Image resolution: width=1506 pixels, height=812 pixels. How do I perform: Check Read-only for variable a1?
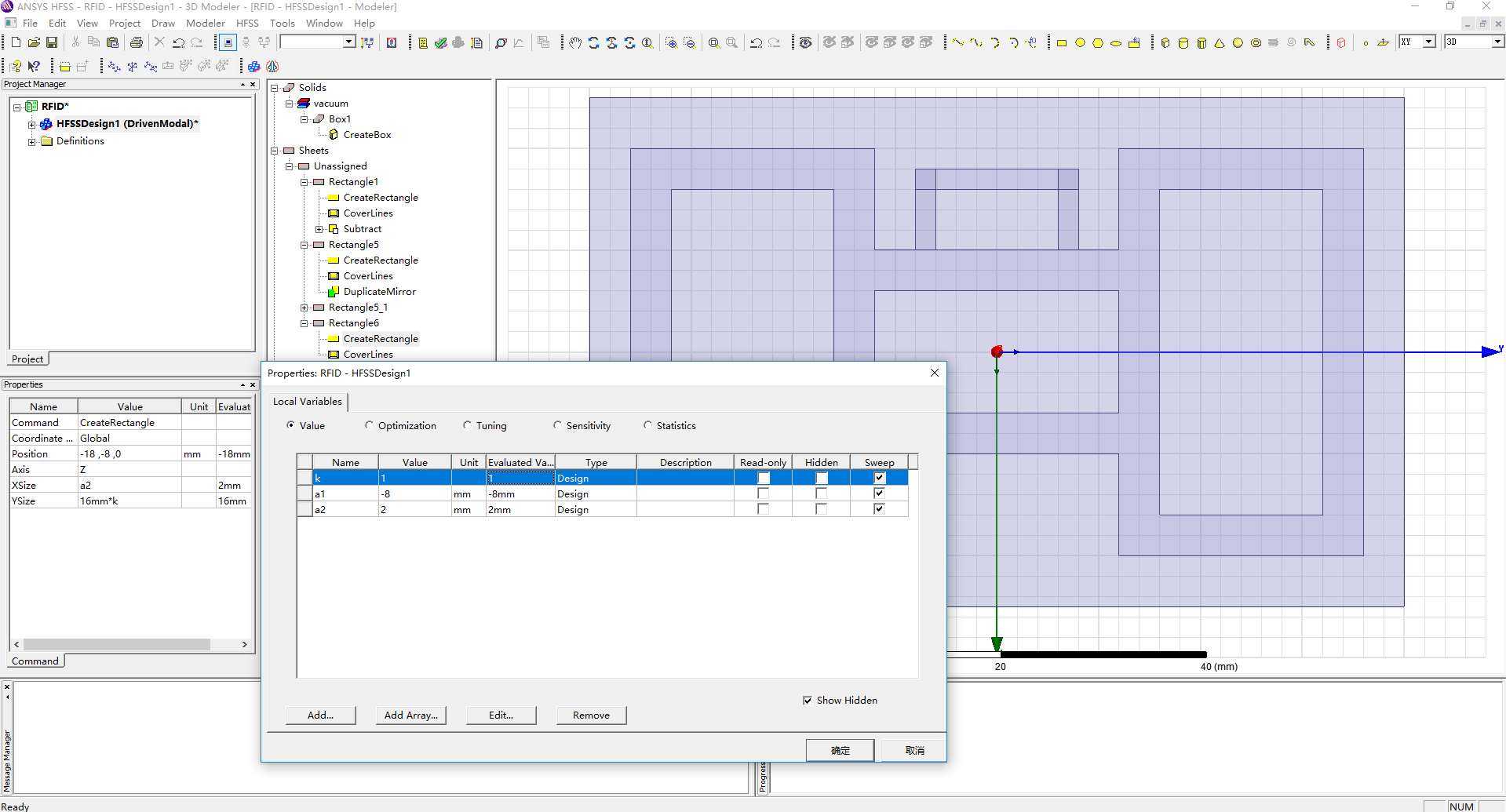pyautogui.click(x=763, y=493)
